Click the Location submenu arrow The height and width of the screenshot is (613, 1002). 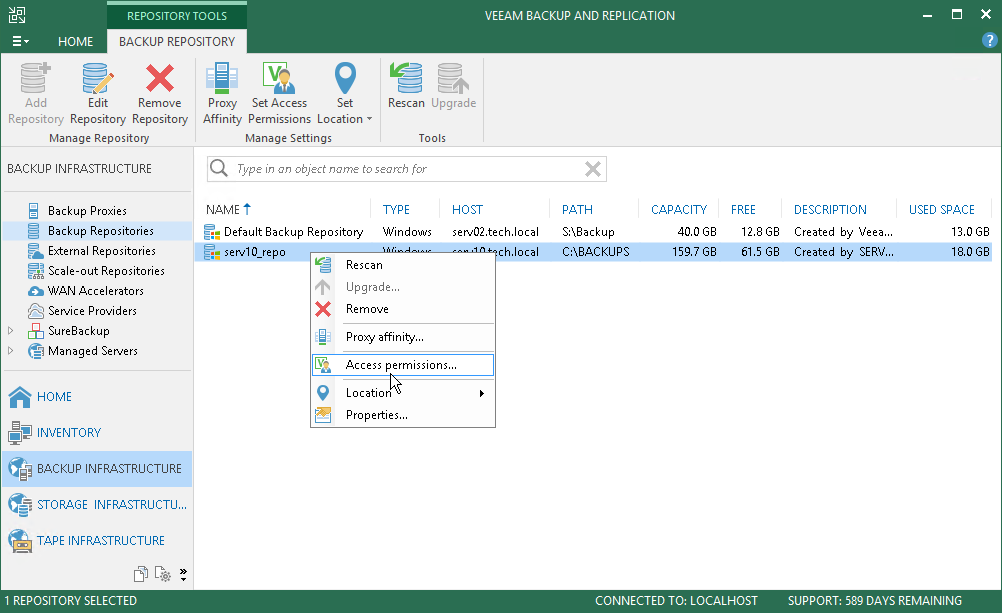(482, 393)
